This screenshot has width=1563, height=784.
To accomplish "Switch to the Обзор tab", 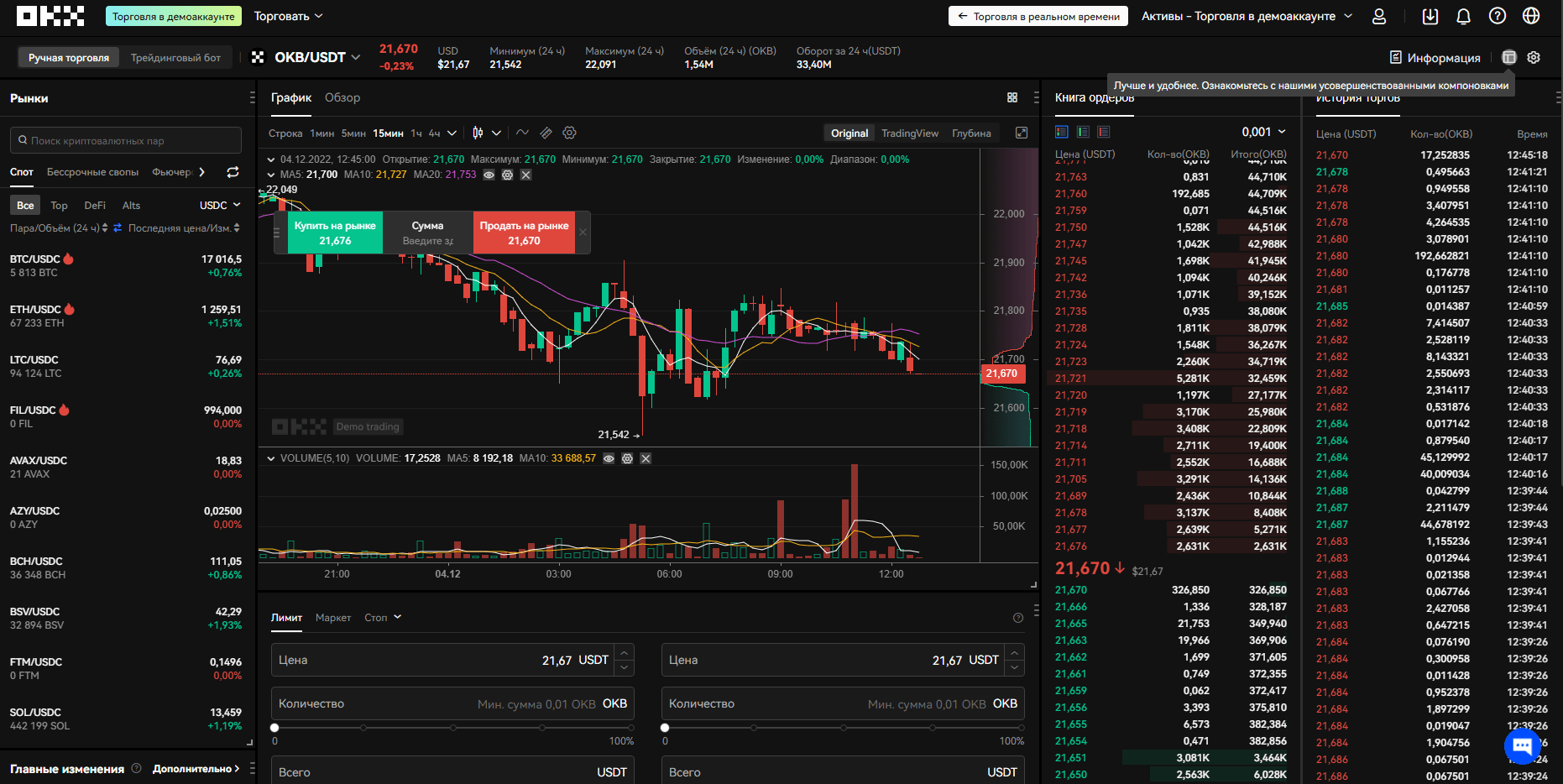I will pyautogui.click(x=342, y=97).
